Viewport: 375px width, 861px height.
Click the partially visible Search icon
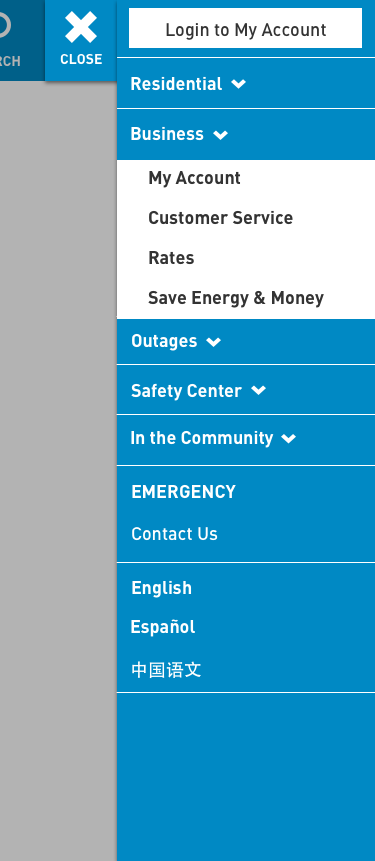pos(4,26)
